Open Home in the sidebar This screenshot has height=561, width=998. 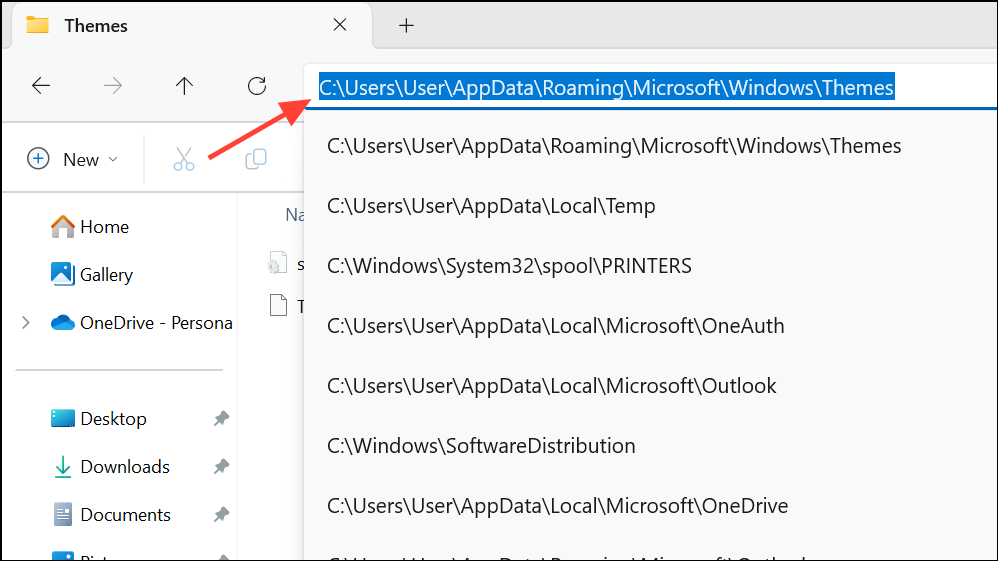coord(90,227)
